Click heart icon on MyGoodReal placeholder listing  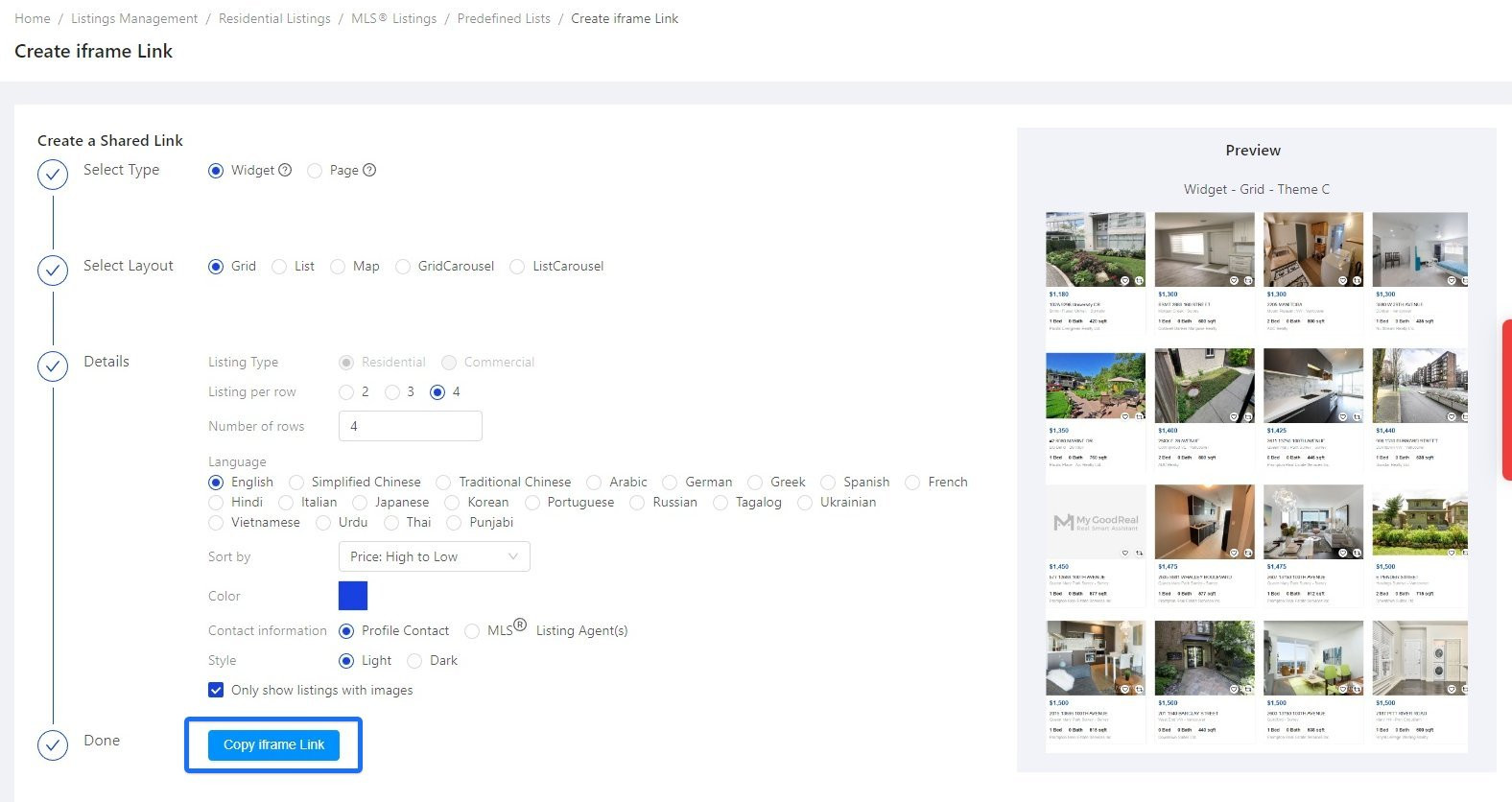click(1124, 554)
